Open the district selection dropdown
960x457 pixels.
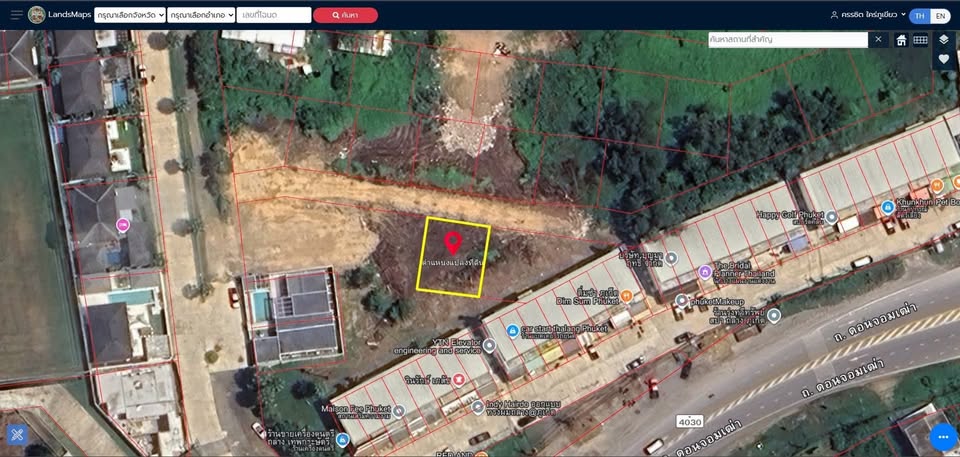tap(201, 15)
